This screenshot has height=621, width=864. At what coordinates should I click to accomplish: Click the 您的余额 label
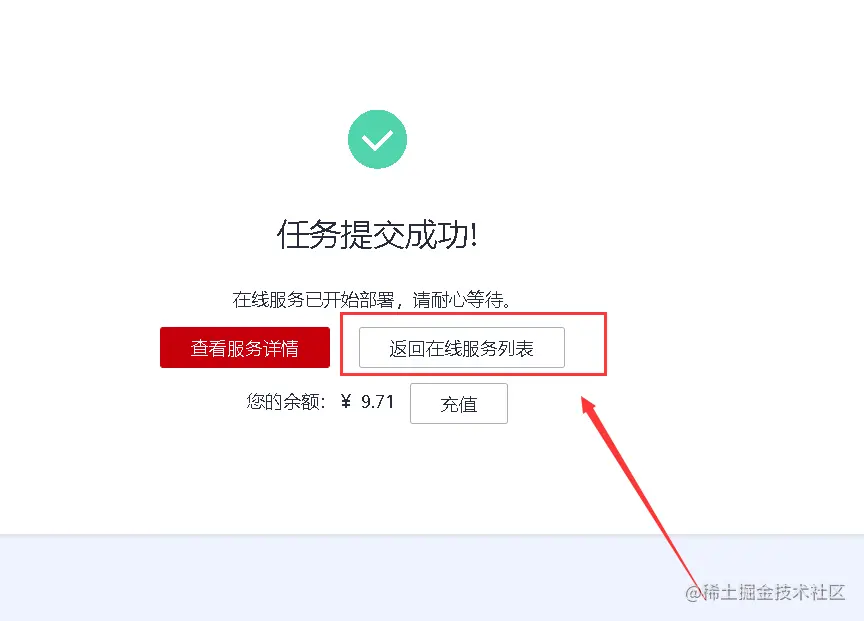(282, 402)
